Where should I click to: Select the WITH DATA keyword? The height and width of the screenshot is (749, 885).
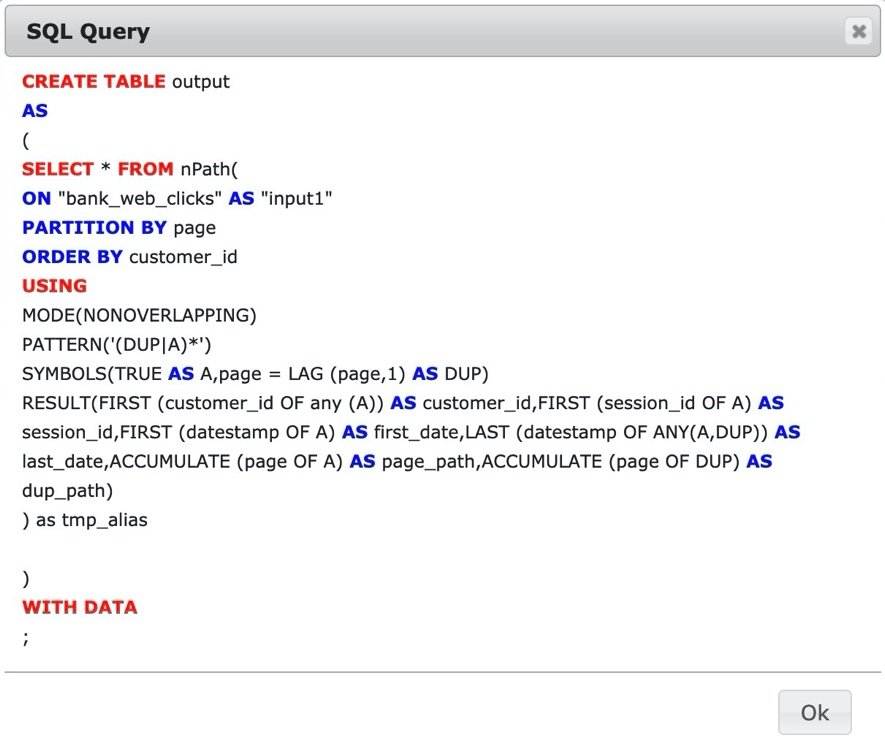[x=79, y=607]
